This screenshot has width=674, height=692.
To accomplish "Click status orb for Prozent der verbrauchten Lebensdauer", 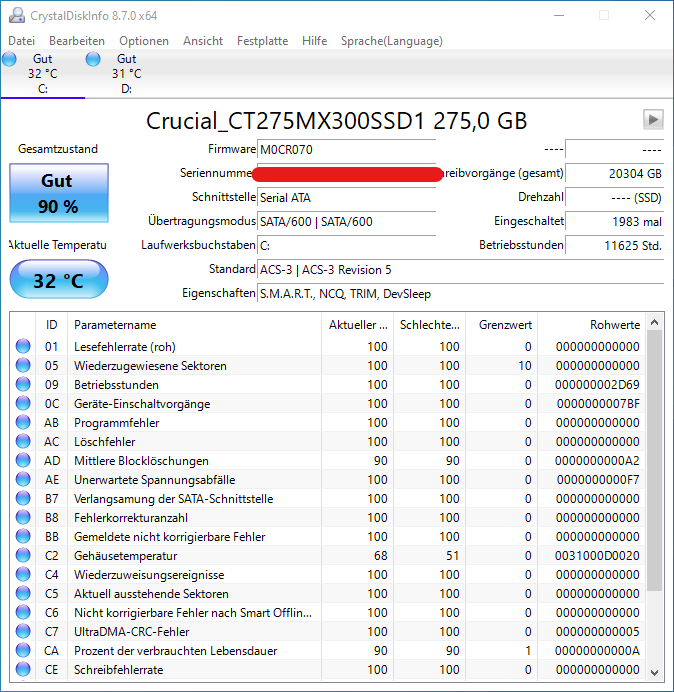I will pyautogui.click(x=23, y=650).
